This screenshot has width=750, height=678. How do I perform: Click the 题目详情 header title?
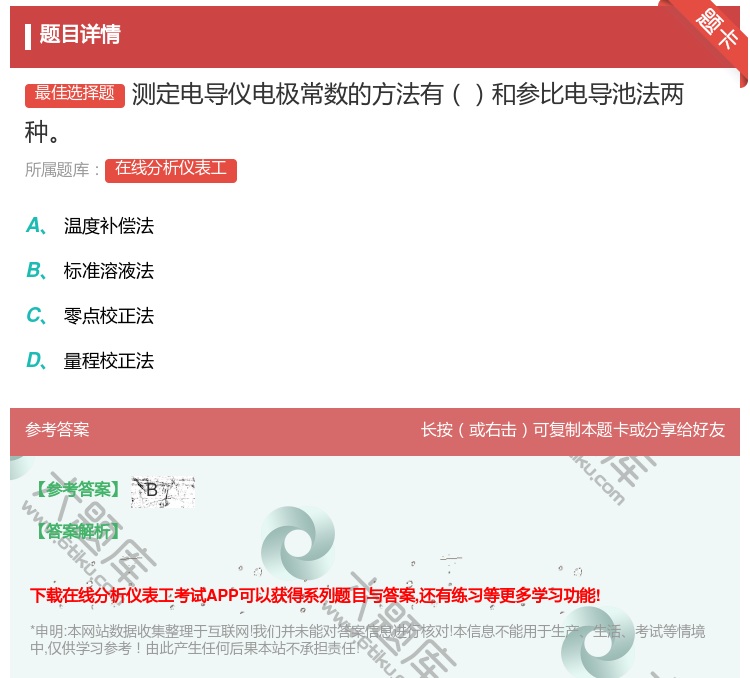(80, 34)
